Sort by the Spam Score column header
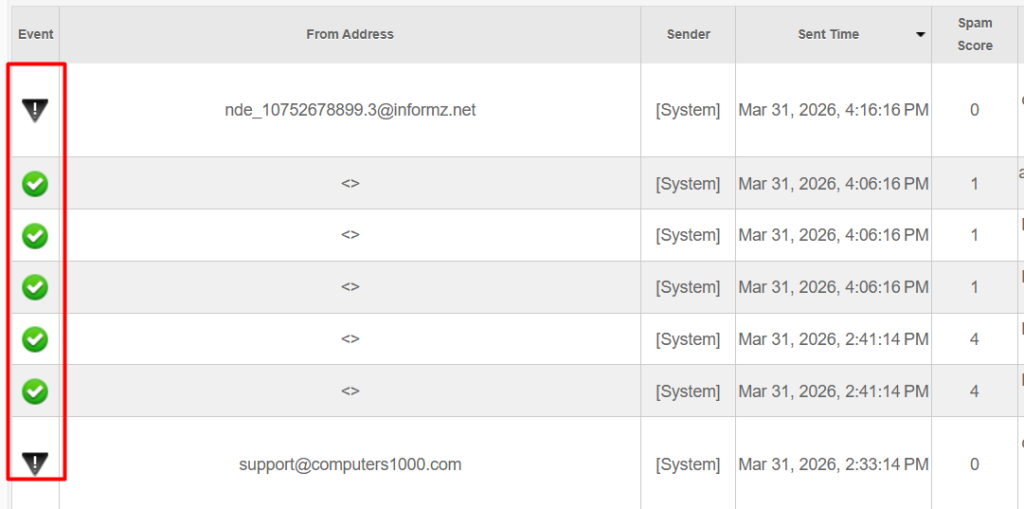The image size is (1024, 509). tap(974, 34)
